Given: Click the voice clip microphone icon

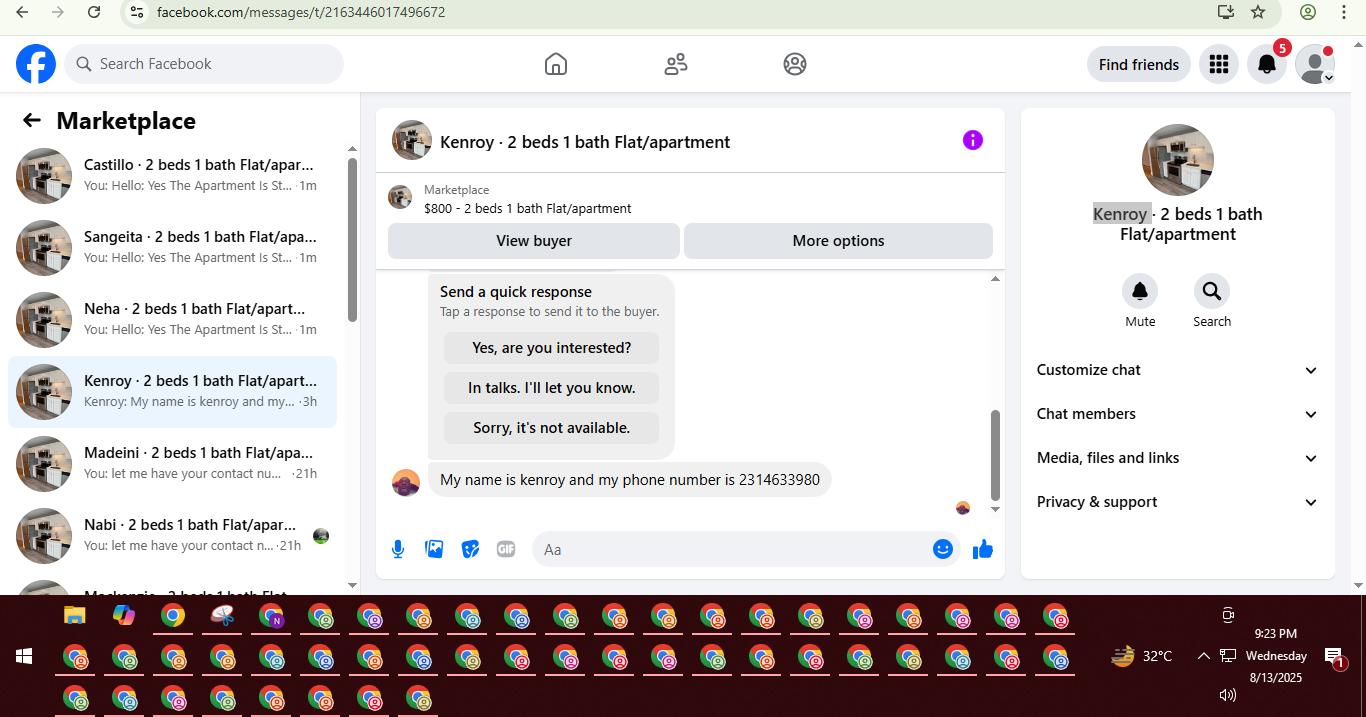Looking at the screenshot, I should pyautogui.click(x=398, y=549).
